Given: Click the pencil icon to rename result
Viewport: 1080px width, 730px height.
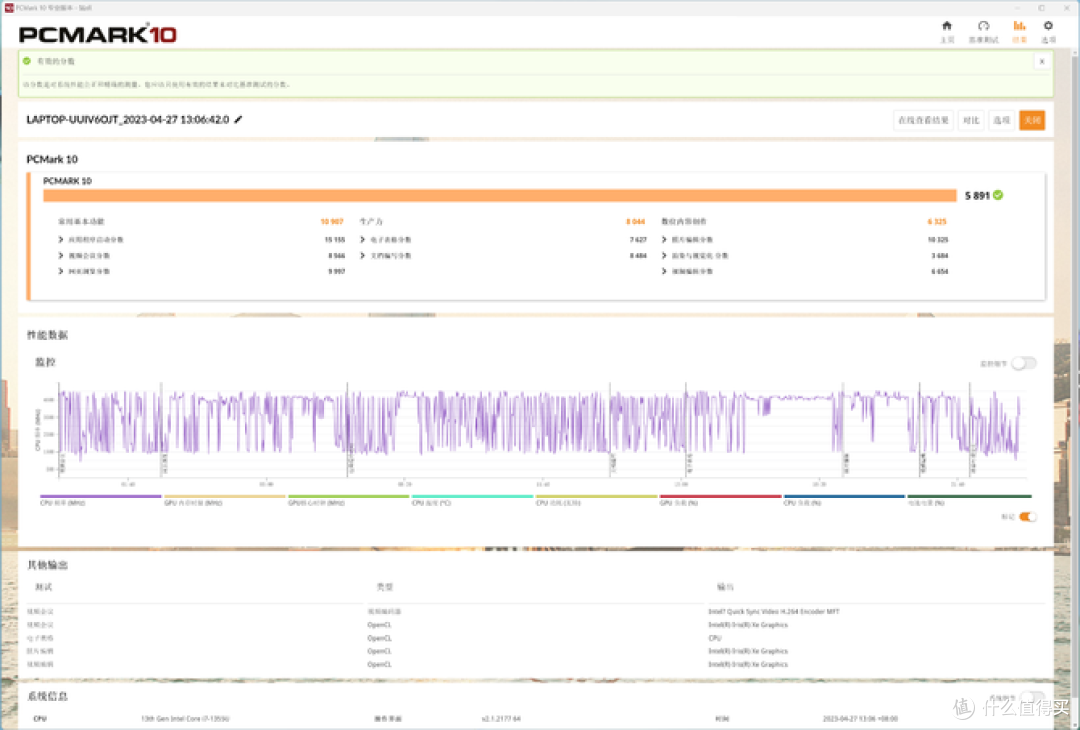Looking at the screenshot, I should tap(238, 120).
